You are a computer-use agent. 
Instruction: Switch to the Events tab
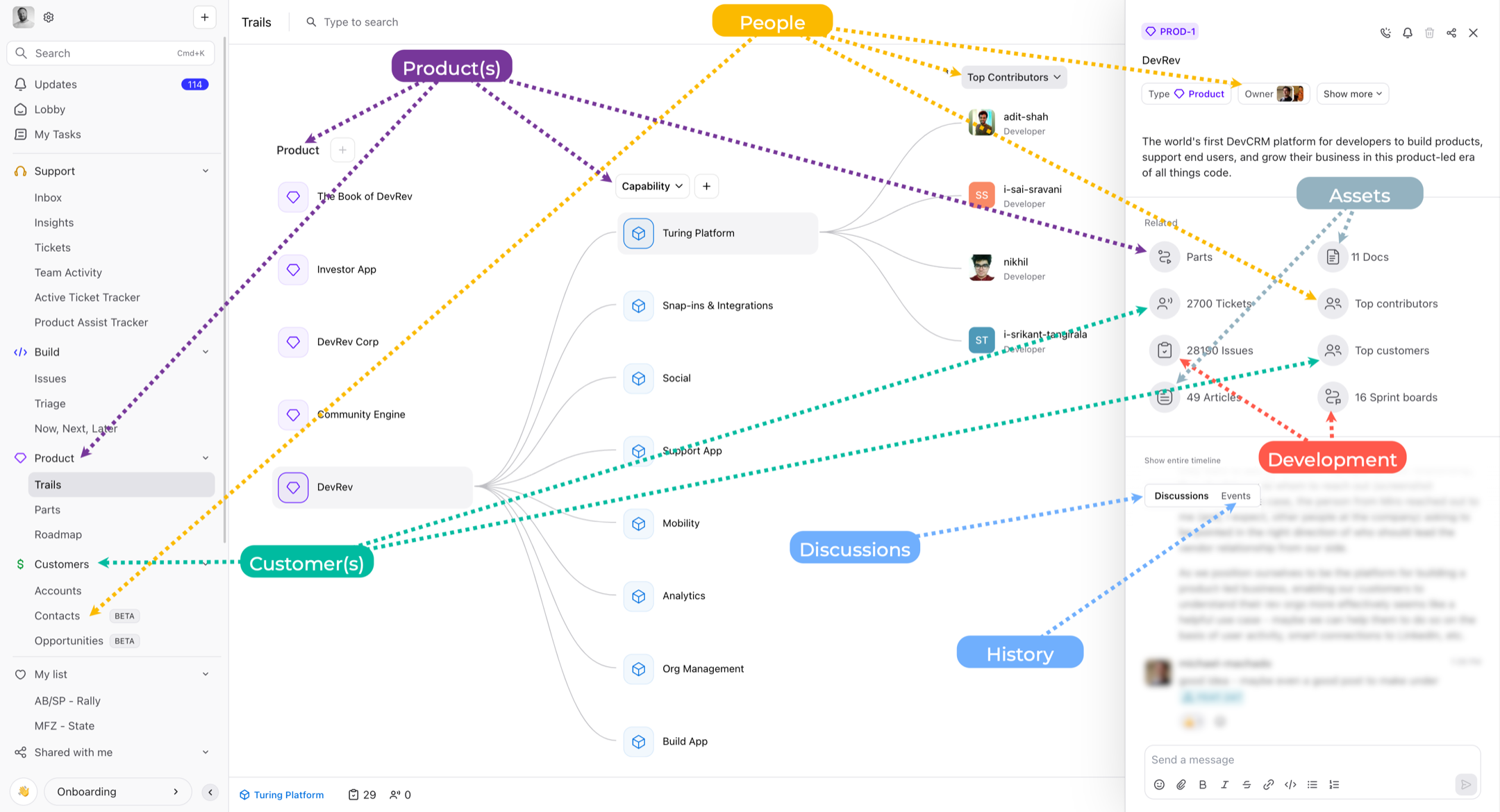tap(1235, 496)
